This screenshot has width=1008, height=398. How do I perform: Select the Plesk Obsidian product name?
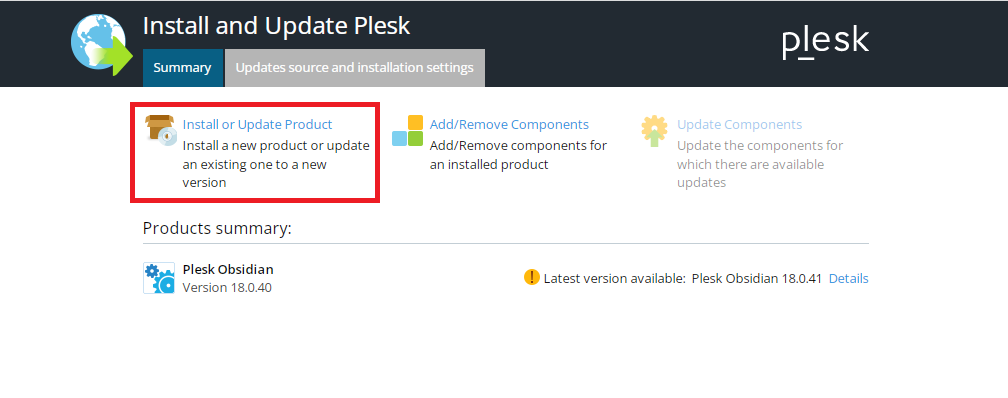(228, 269)
